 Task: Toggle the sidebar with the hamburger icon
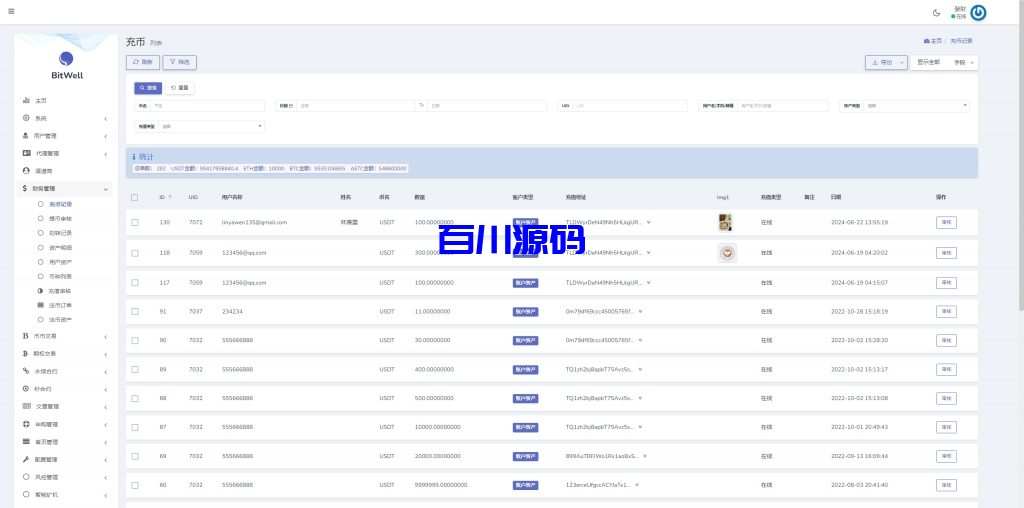(11, 12)
